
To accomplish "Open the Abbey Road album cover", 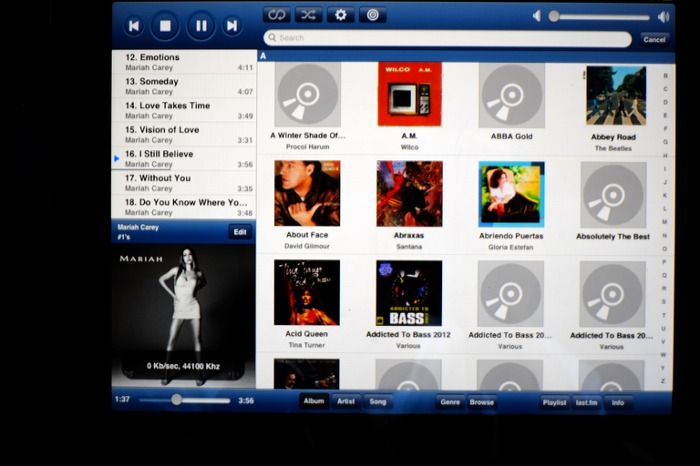I will [616, 96].
